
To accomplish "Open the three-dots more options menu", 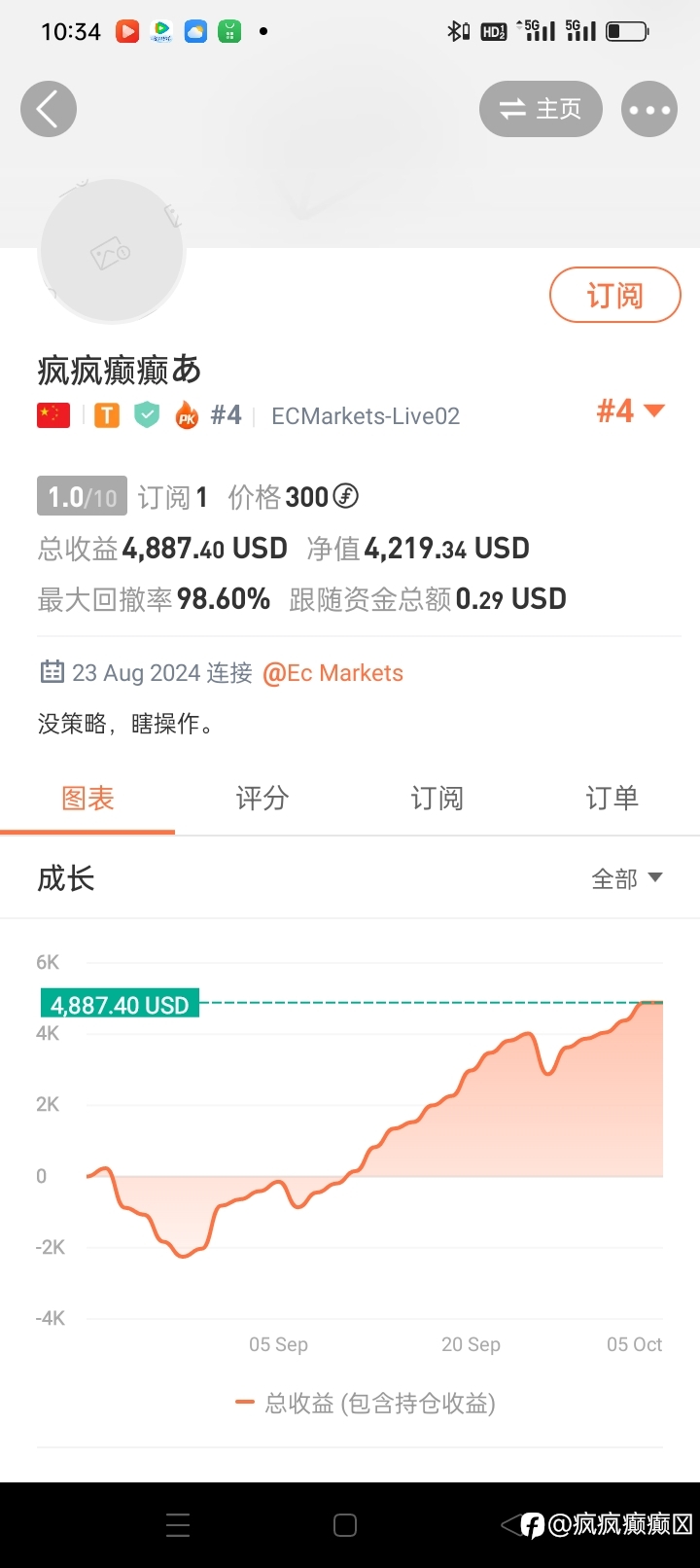I will click(x=649, y=109).
